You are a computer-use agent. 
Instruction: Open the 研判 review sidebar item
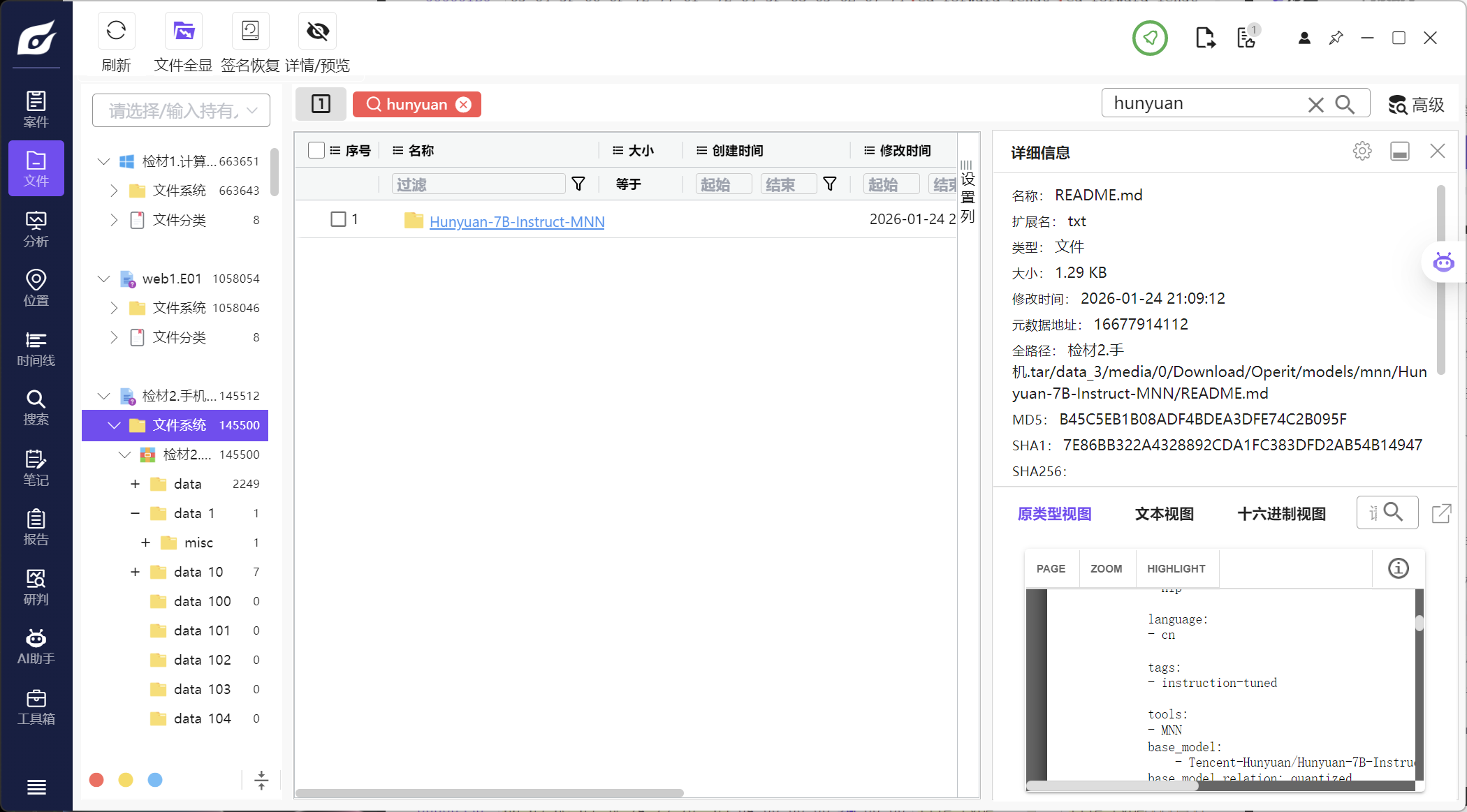coord(36,587)
